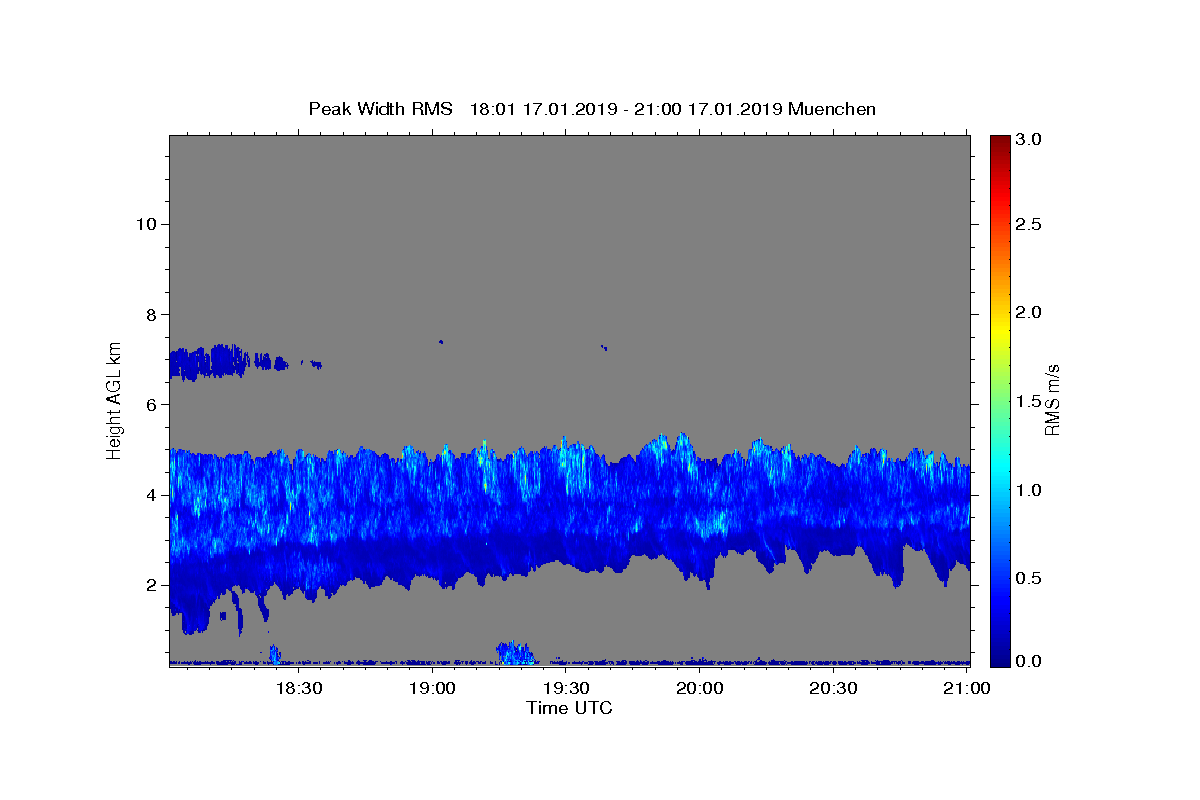Click the colorbar value 0.0
Image resolution: width=1200 pixels, height=800 pixels.
1031,661
